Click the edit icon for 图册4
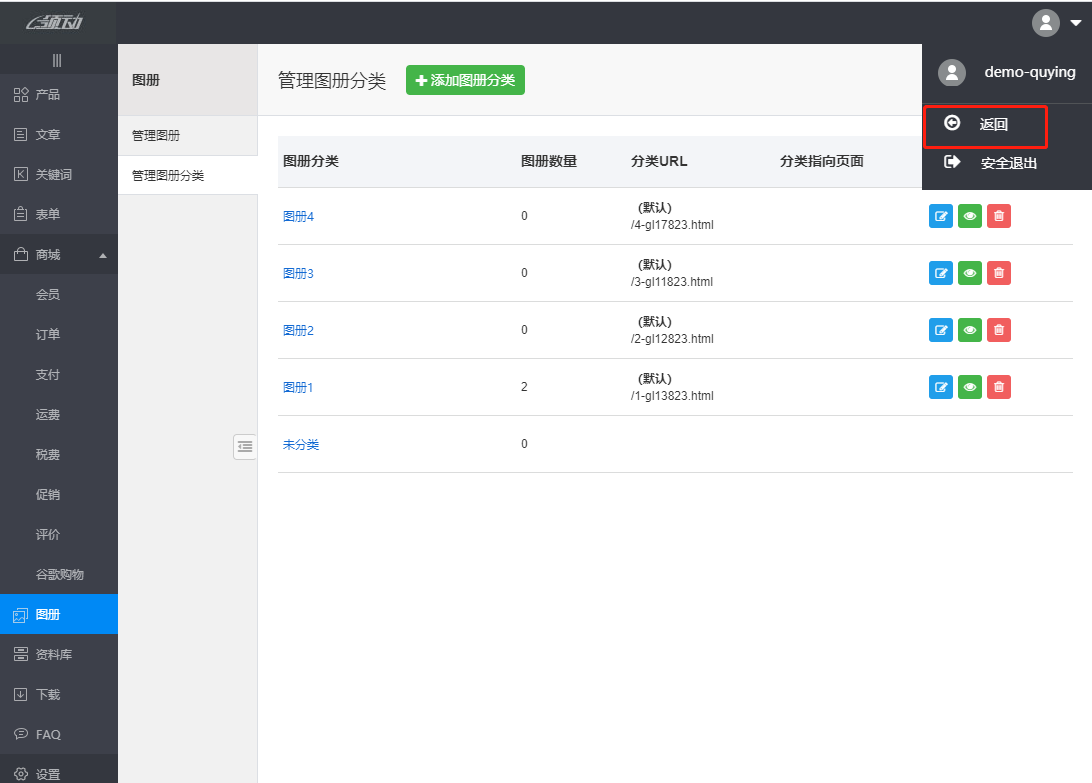Screen dimensions: 1092x783 (x=940, y=216)
